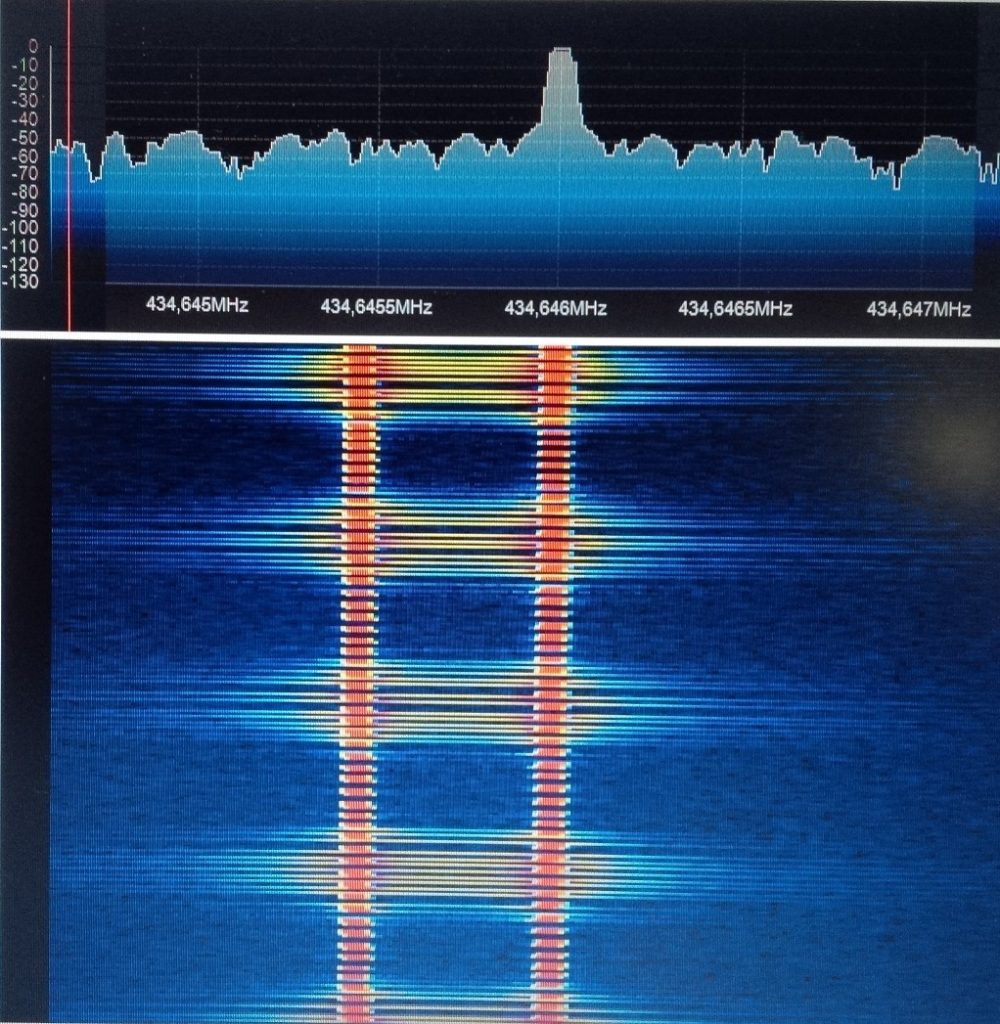
Task: Click the red vertical tuning line
Action: (69, 165)
